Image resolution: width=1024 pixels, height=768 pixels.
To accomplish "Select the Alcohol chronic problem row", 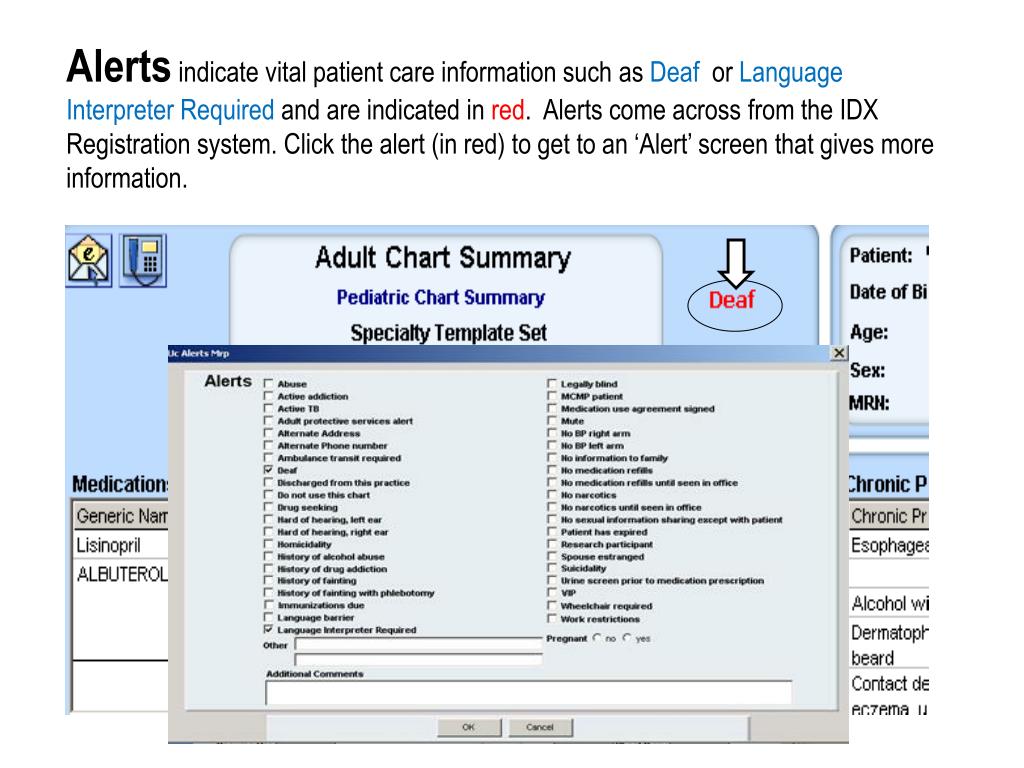I will (x=889, y=603).
